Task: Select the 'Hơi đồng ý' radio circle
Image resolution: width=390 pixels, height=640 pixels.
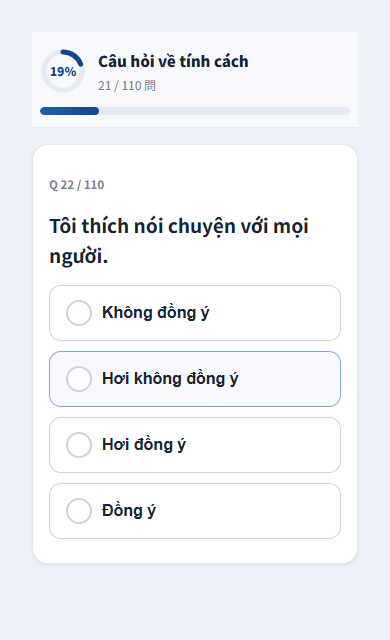Action: tap(79, 445)
